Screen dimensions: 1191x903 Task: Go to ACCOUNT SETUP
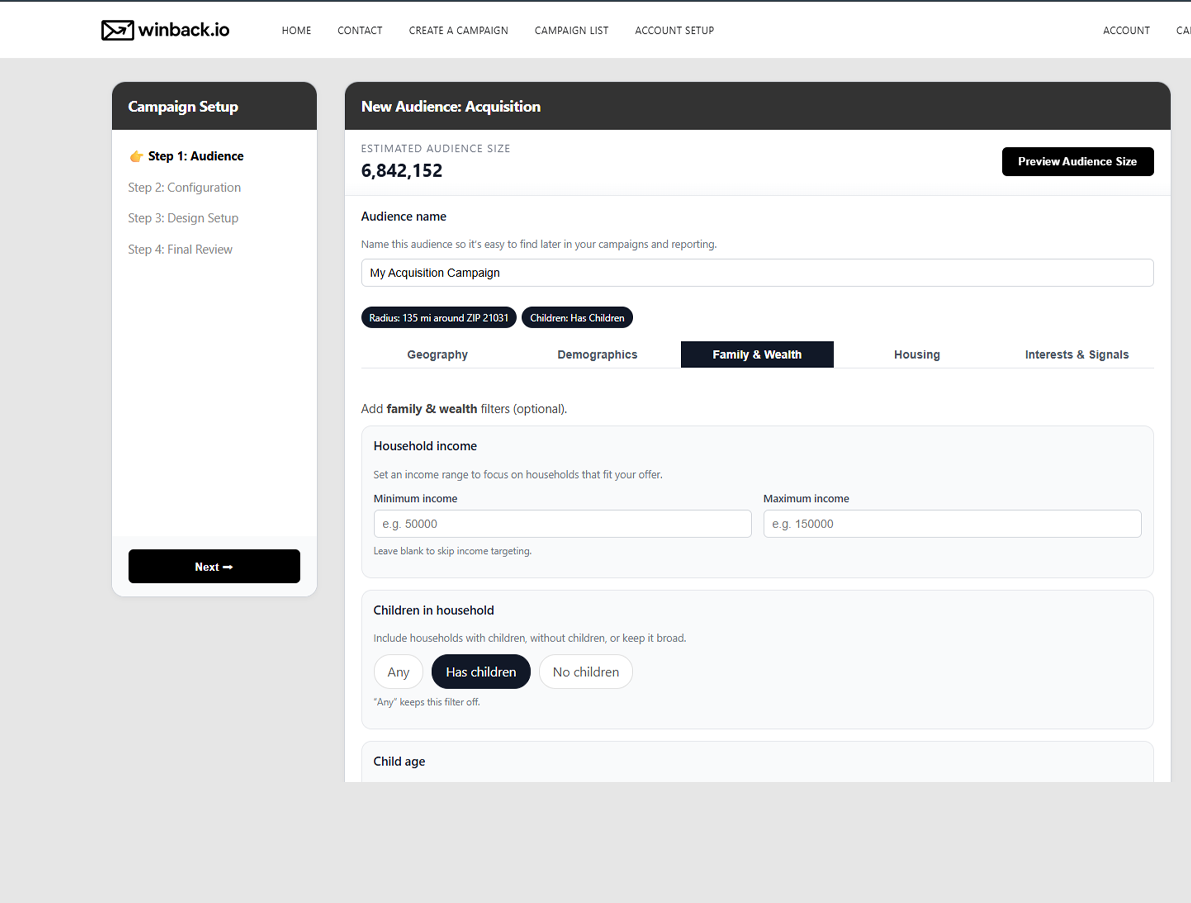(x=674, y=30)
